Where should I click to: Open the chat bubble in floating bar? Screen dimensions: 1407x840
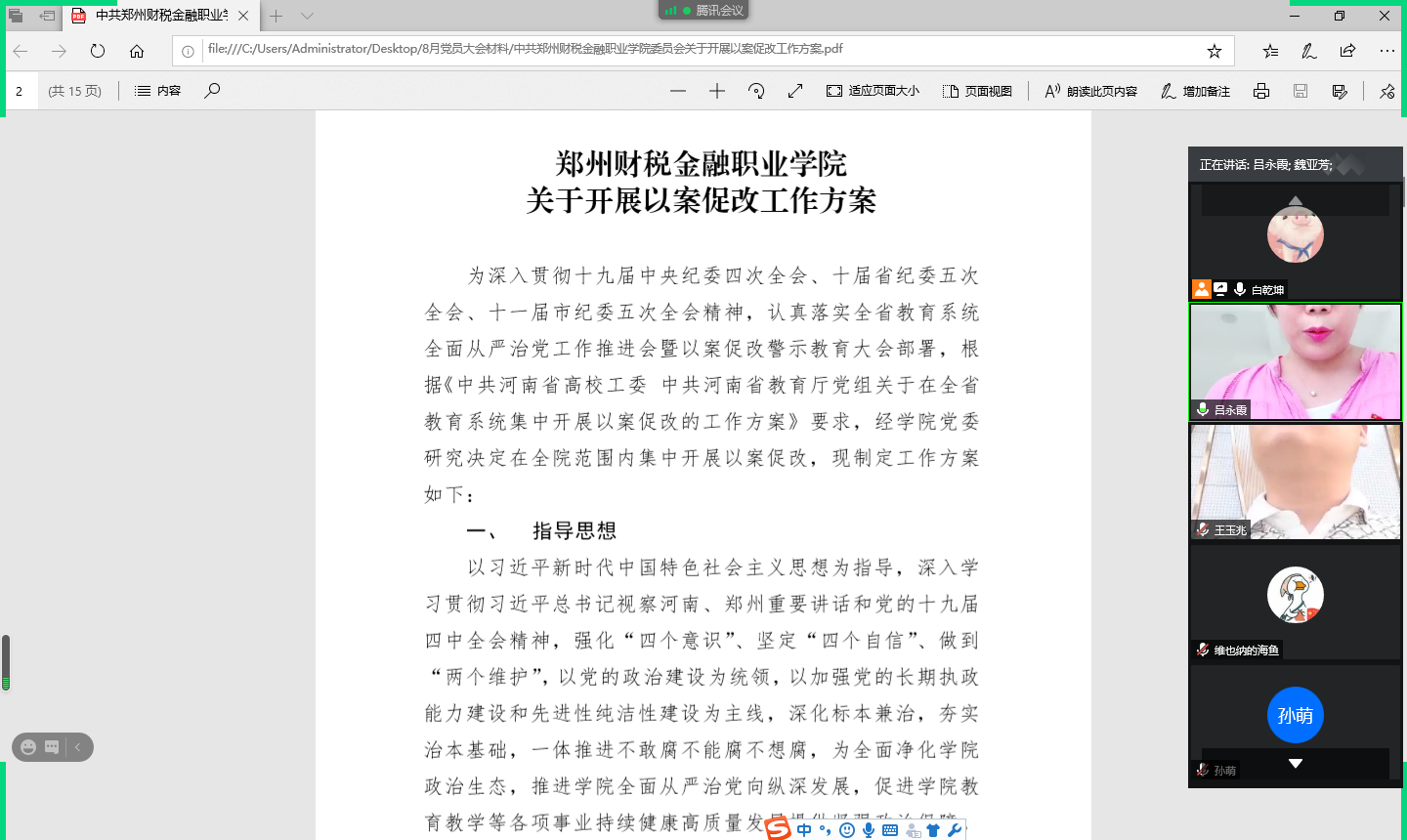point(52,747)
